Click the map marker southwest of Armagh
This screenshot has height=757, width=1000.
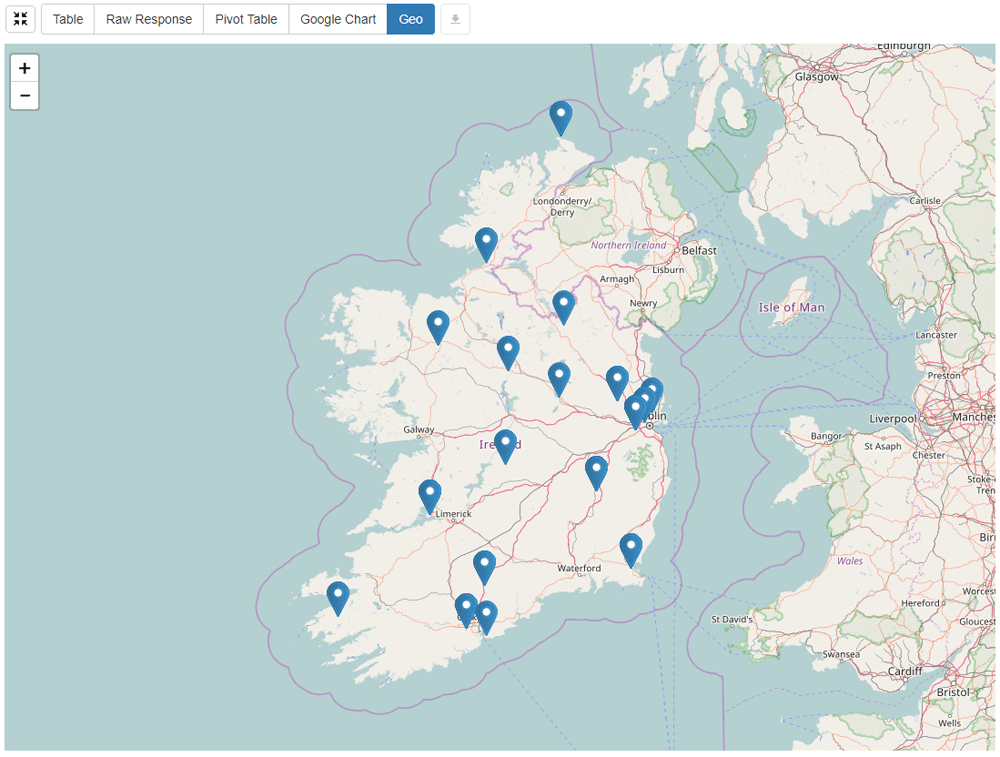(564, 308)
